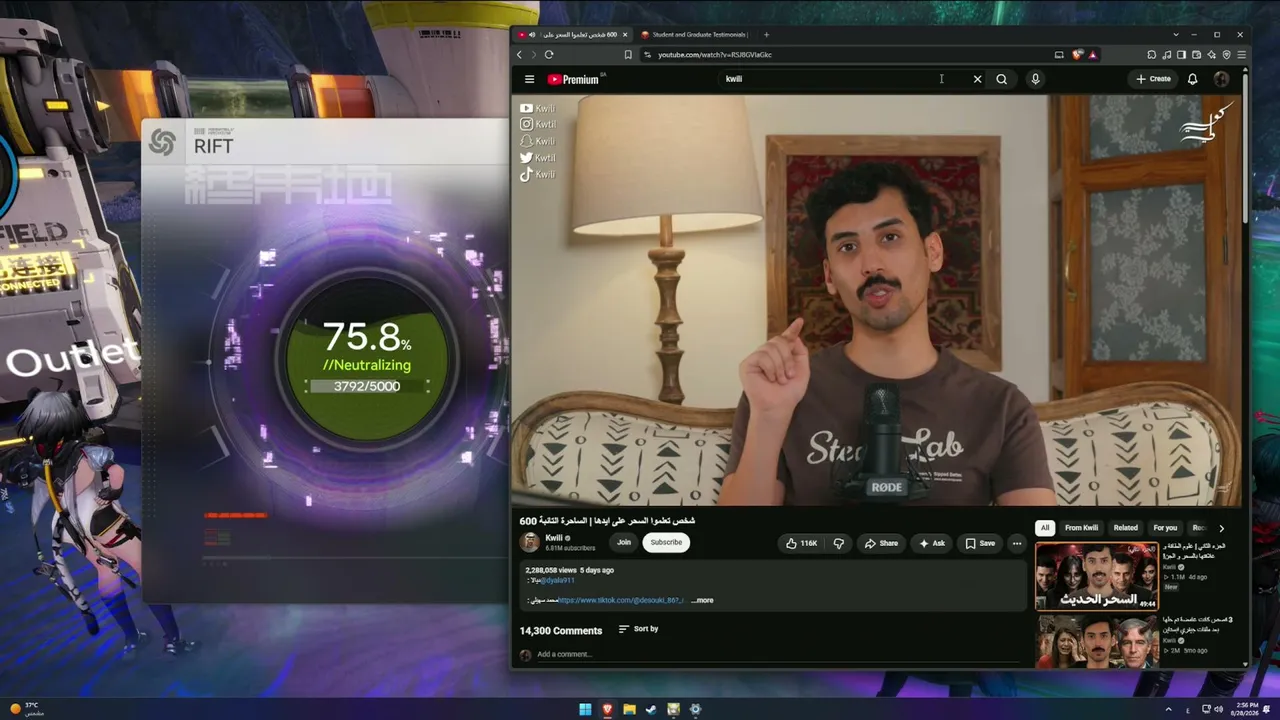Click the Join channel button
This screenshot has height=720, width=1280.
tap(624, 543)
